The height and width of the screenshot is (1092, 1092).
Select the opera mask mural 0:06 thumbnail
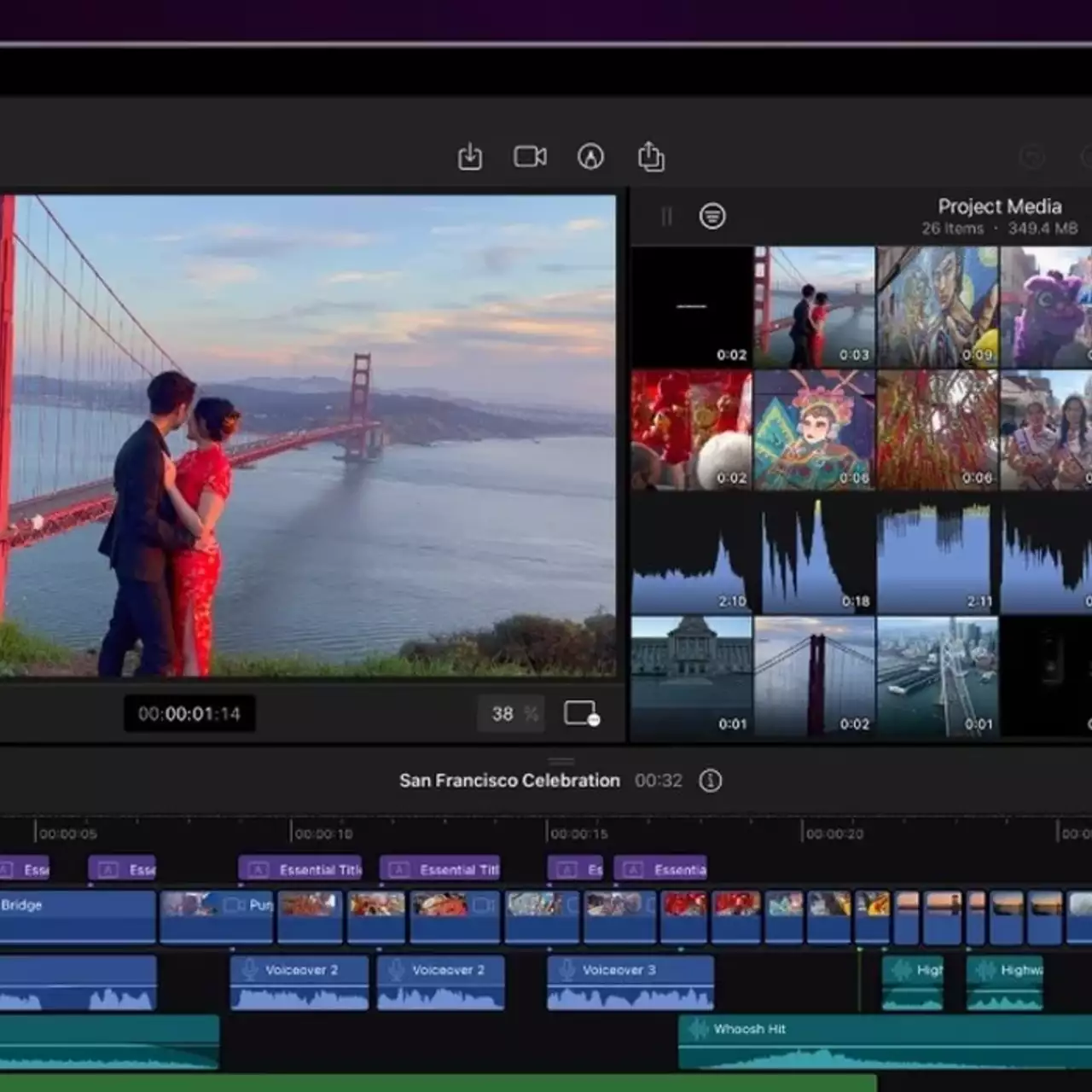point(814,430)
